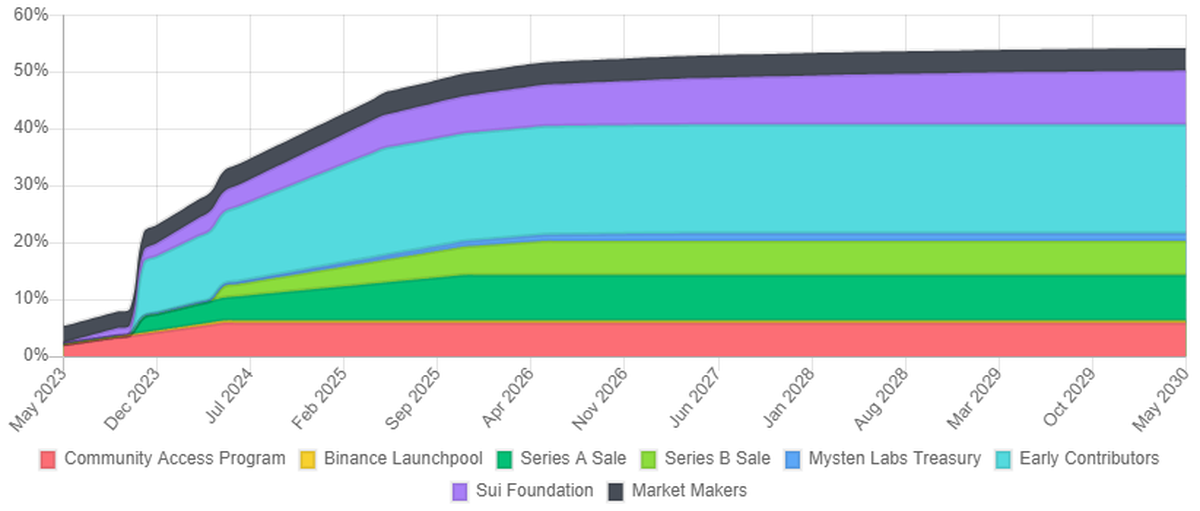Toggle Market Makers legend text

[689, 491]
